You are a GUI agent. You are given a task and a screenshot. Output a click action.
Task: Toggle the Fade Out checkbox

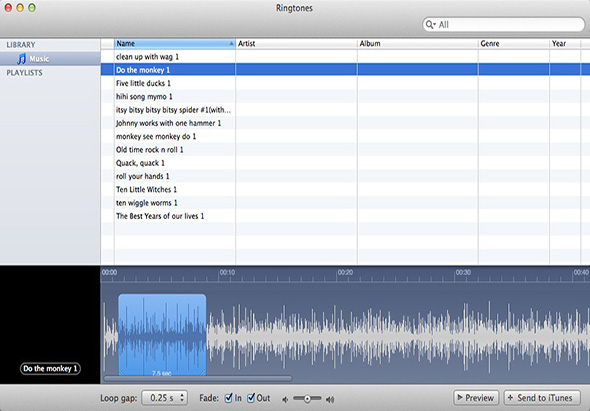(251, 398)
